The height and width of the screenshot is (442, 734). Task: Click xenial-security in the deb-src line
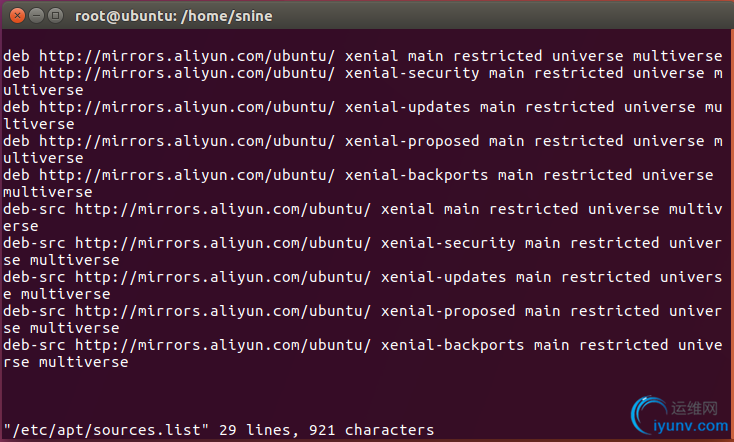coord(448,243)
